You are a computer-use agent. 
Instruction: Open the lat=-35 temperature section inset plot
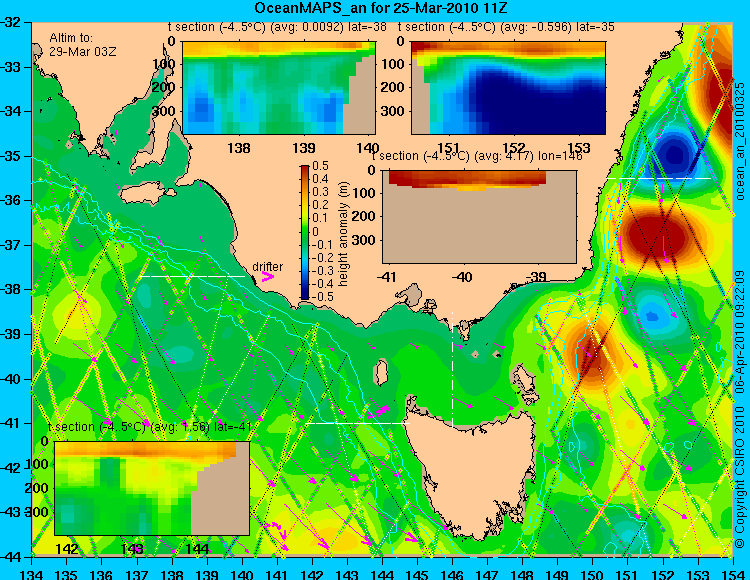point(508,88)
